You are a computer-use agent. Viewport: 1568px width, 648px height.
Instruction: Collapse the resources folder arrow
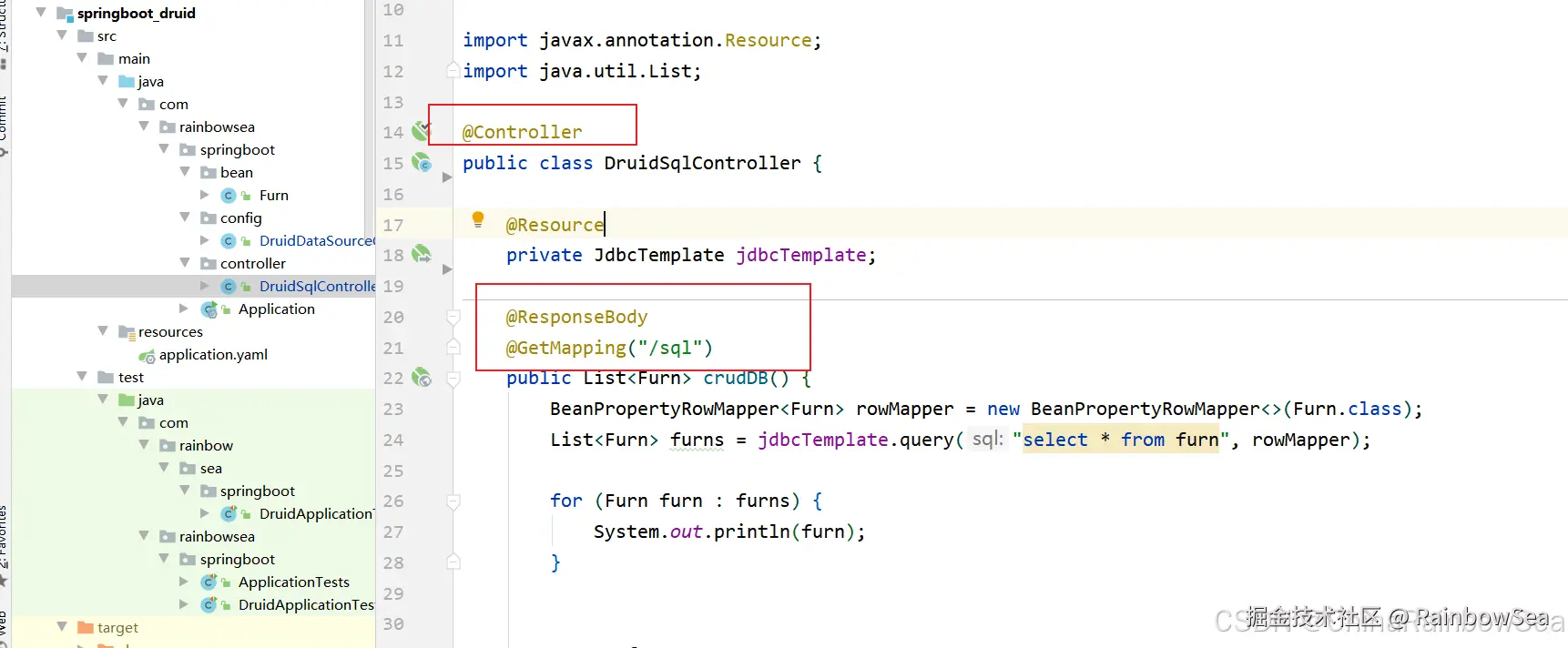click(103, 331)
